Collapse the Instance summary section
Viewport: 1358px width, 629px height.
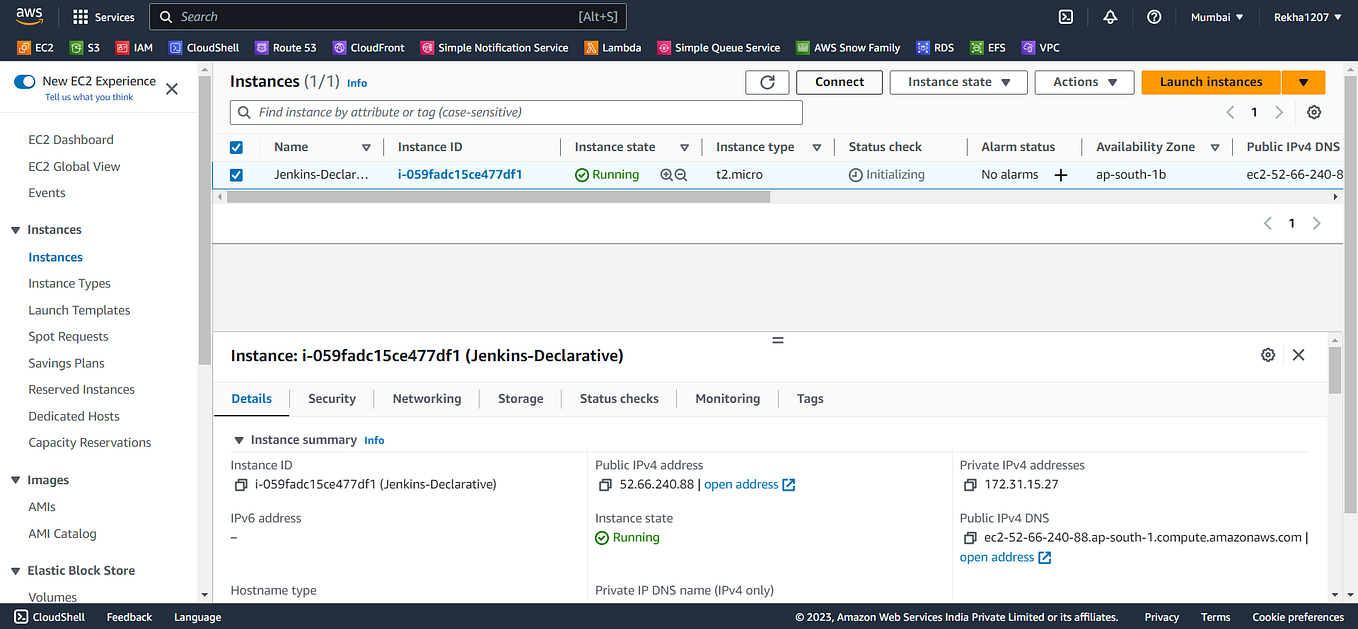239,440
